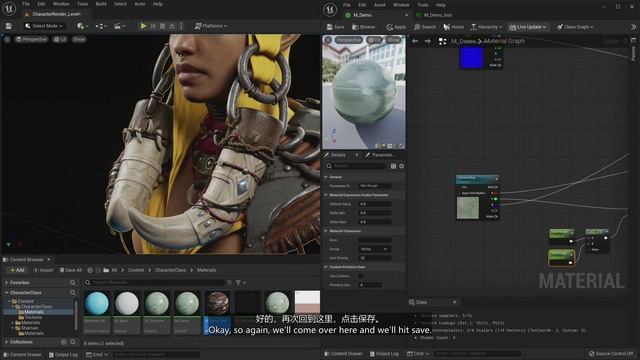
Task: Click the Content Browser history icon
Action: [90, 270]
